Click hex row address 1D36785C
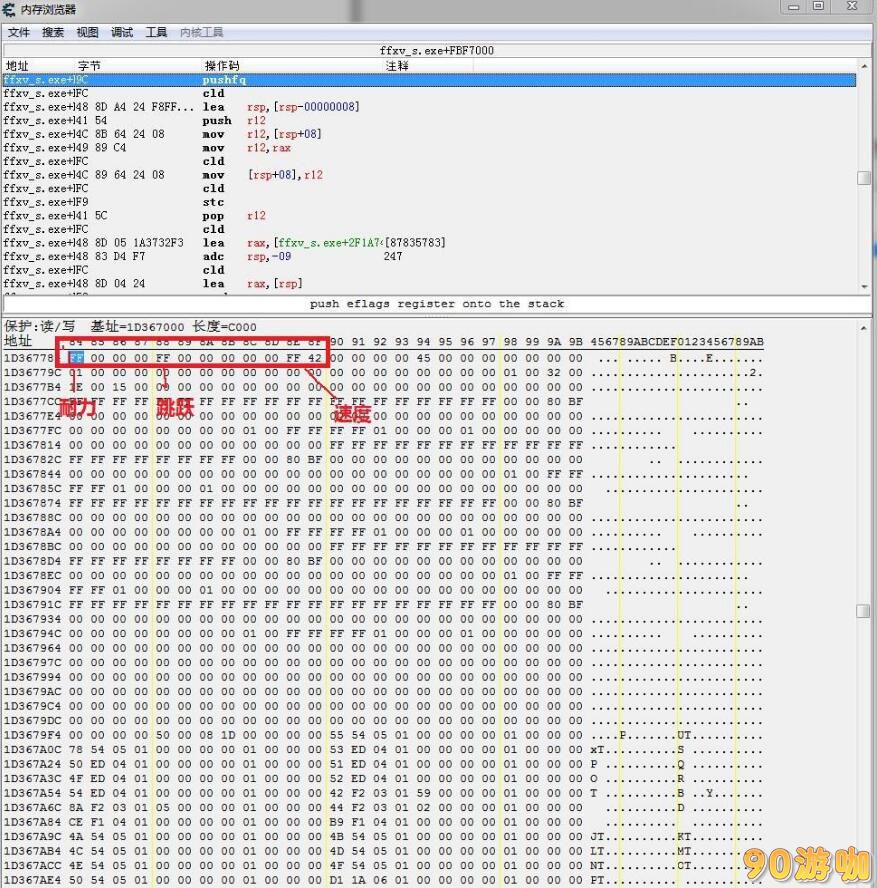This screenshot has height=888, width=877. 32,489
